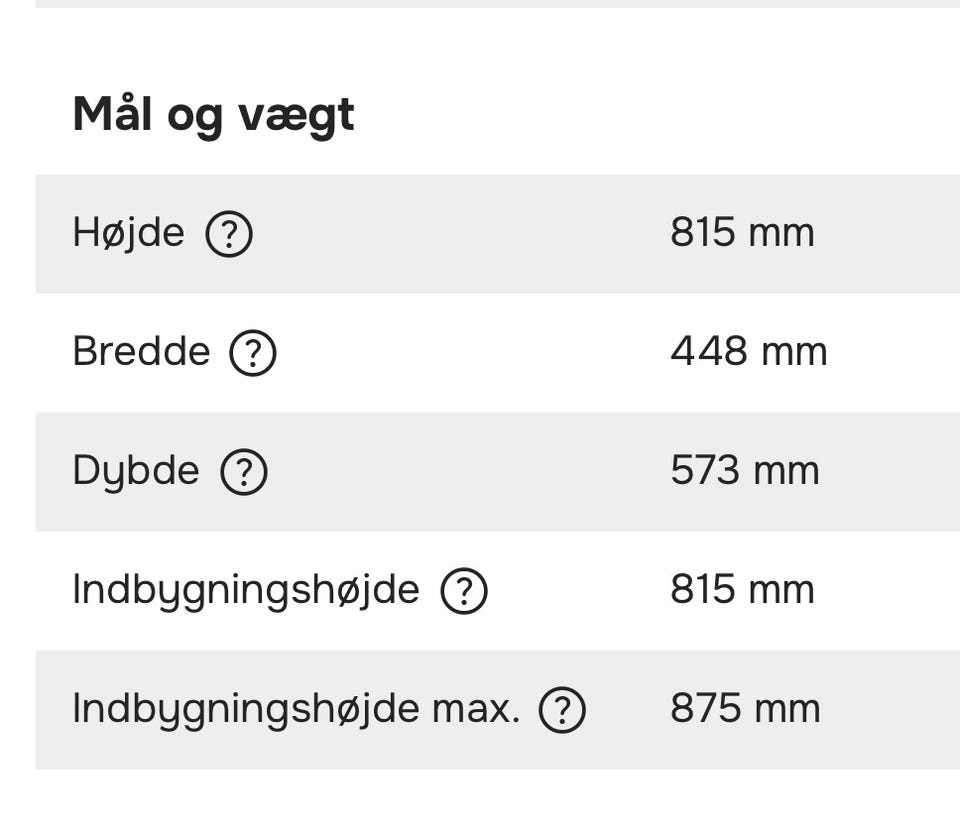The image size is (960, 839).
Task: Tap the help icon for Indbygningshøjde max.
Action: [562, 710]
